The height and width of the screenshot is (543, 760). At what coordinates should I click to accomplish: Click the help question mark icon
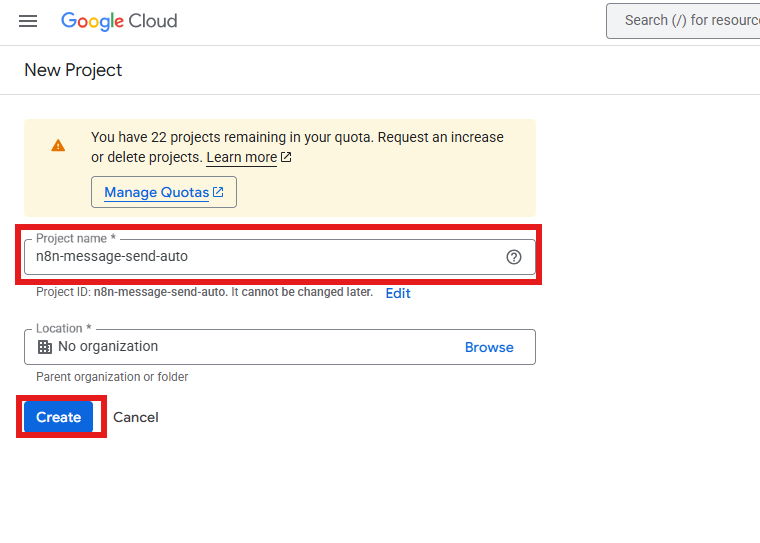point(514,257)
